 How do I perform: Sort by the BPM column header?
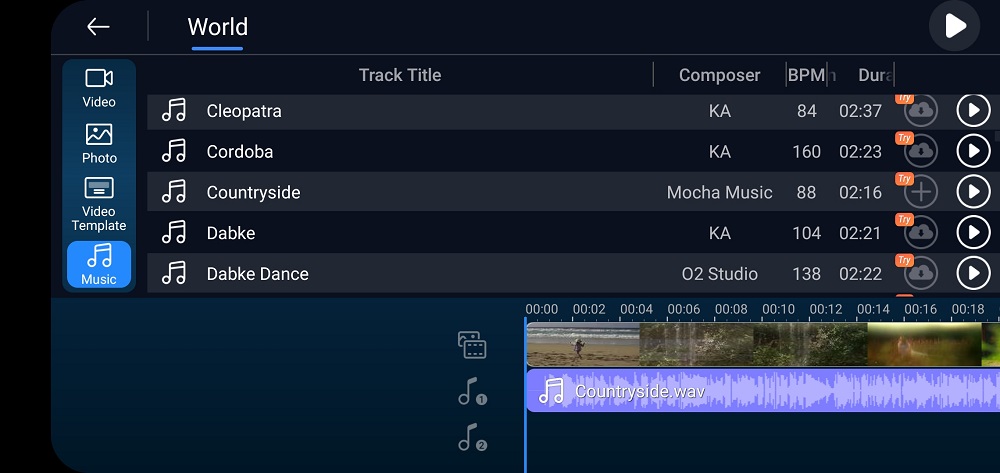click(x=806, y=75)
